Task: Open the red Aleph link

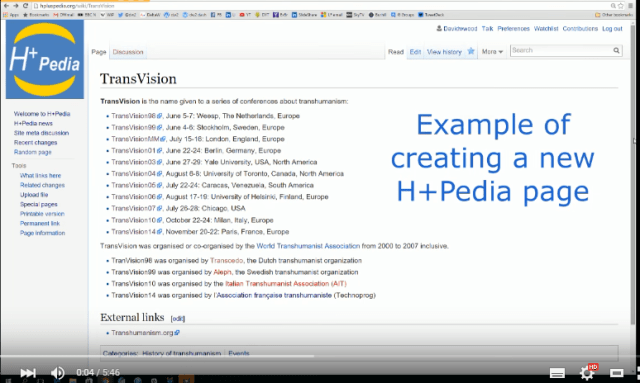Action: click(222, 272)
